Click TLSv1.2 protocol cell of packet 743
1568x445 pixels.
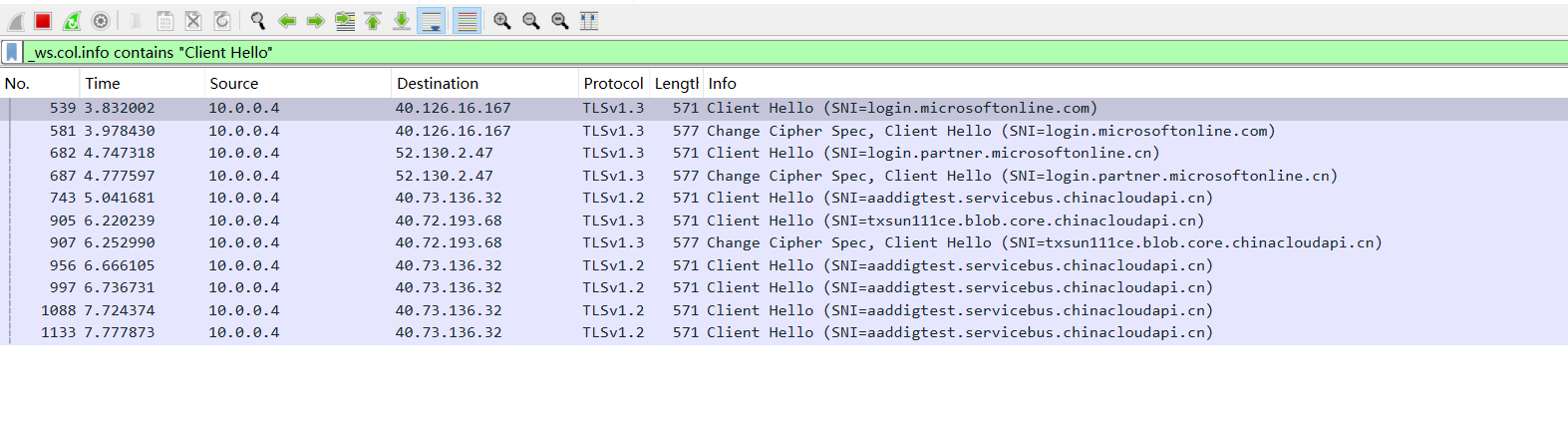click(x=613, y=198)
